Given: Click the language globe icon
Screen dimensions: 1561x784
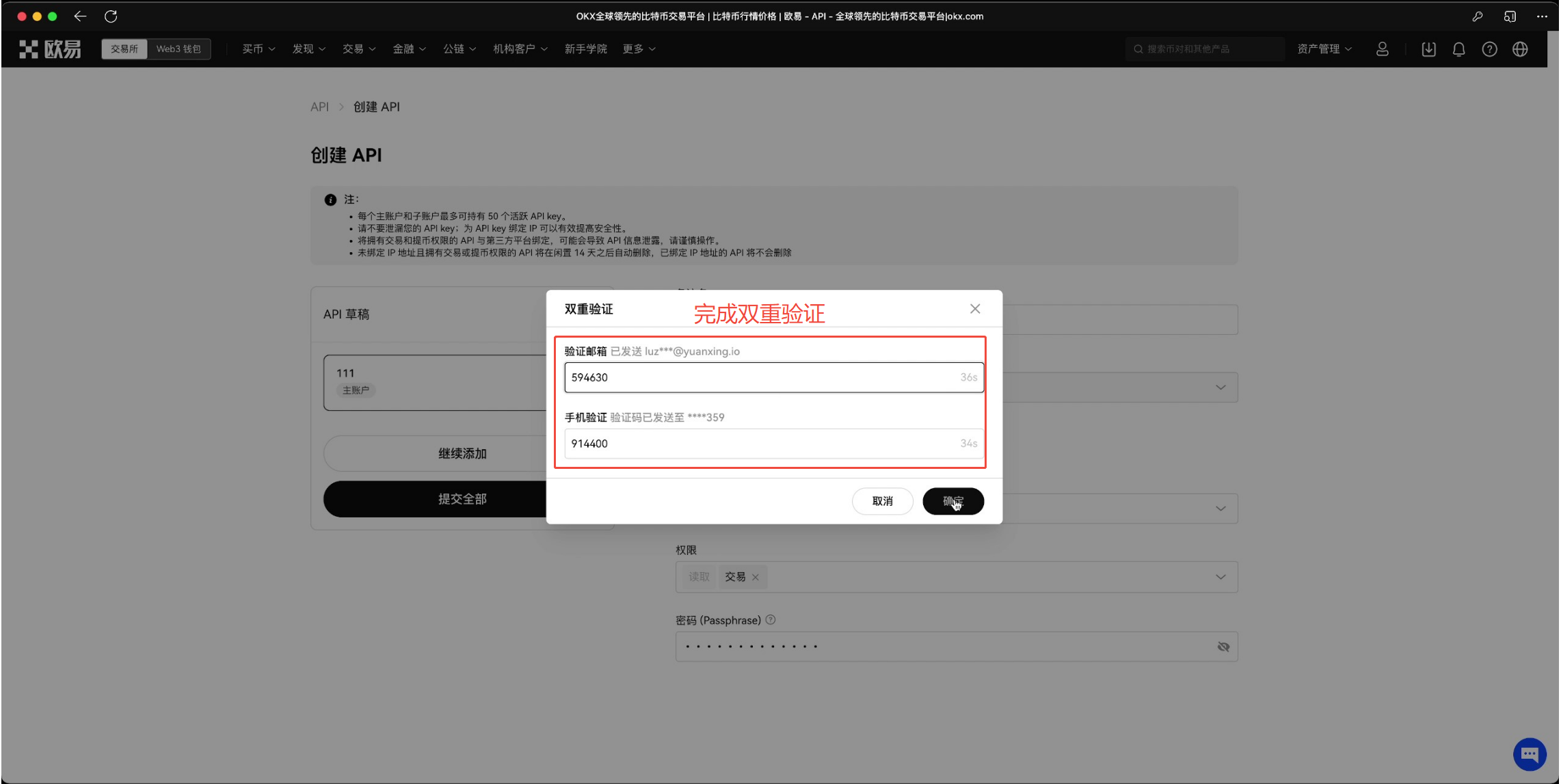Looking at the screenshot, I should 1520,49.
